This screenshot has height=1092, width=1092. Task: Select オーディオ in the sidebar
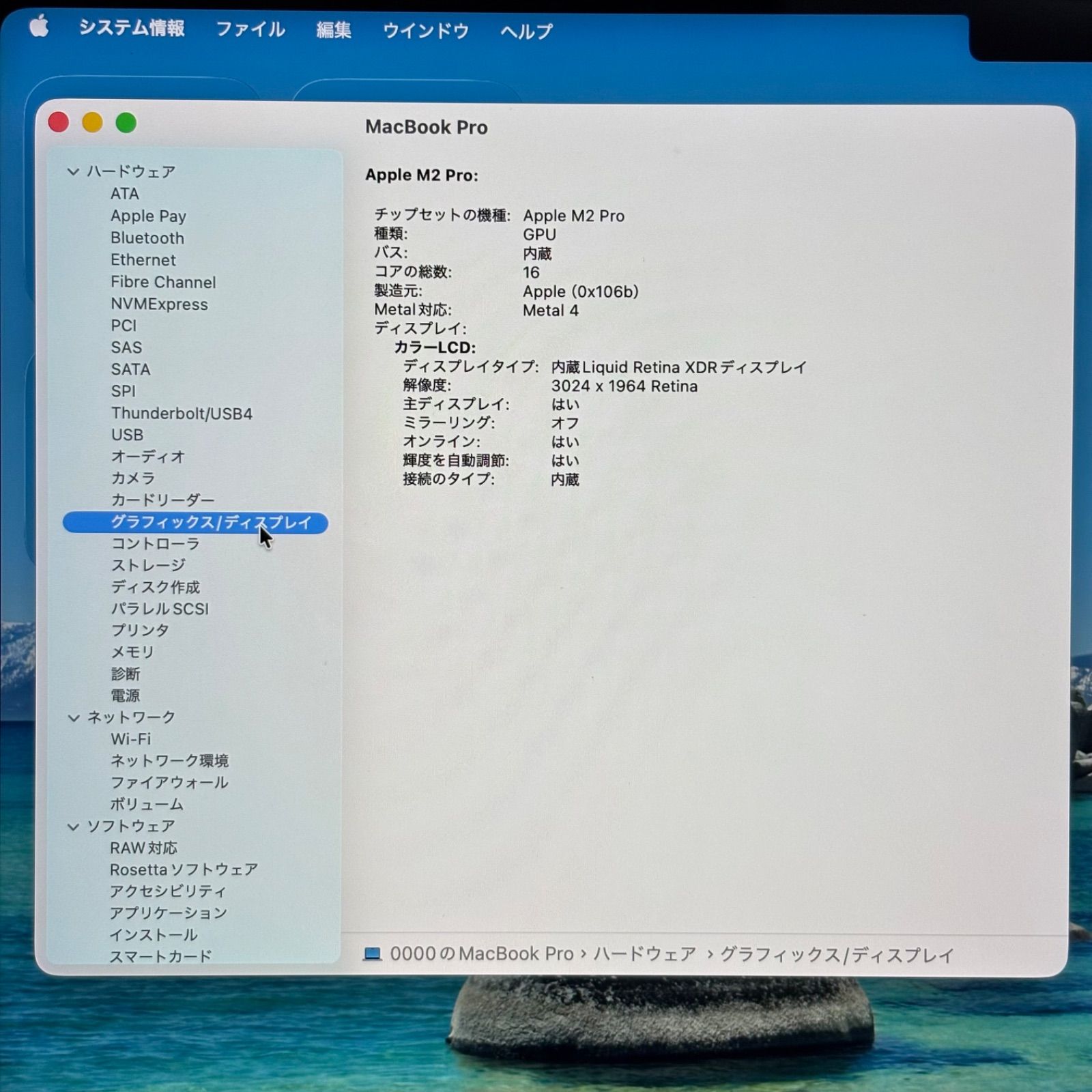148,457
